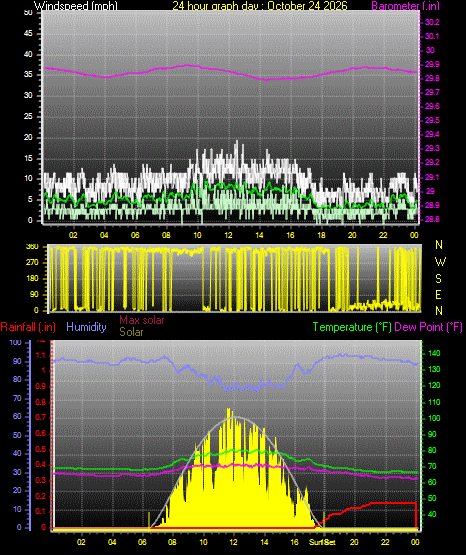Click rainfall axis value 0.5
This screenshot has width=466, height=555.
click(x=41, y=450)
